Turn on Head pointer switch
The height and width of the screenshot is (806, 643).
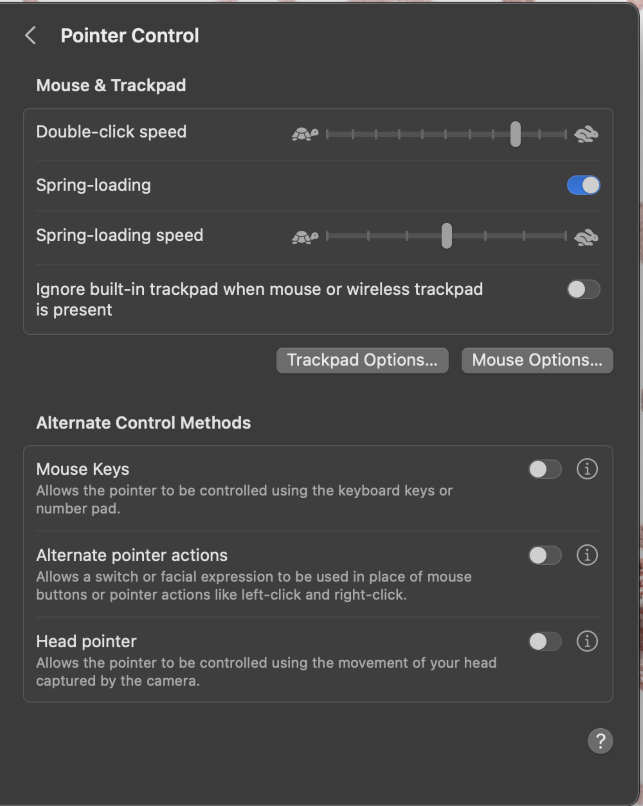tap(545, 641)
